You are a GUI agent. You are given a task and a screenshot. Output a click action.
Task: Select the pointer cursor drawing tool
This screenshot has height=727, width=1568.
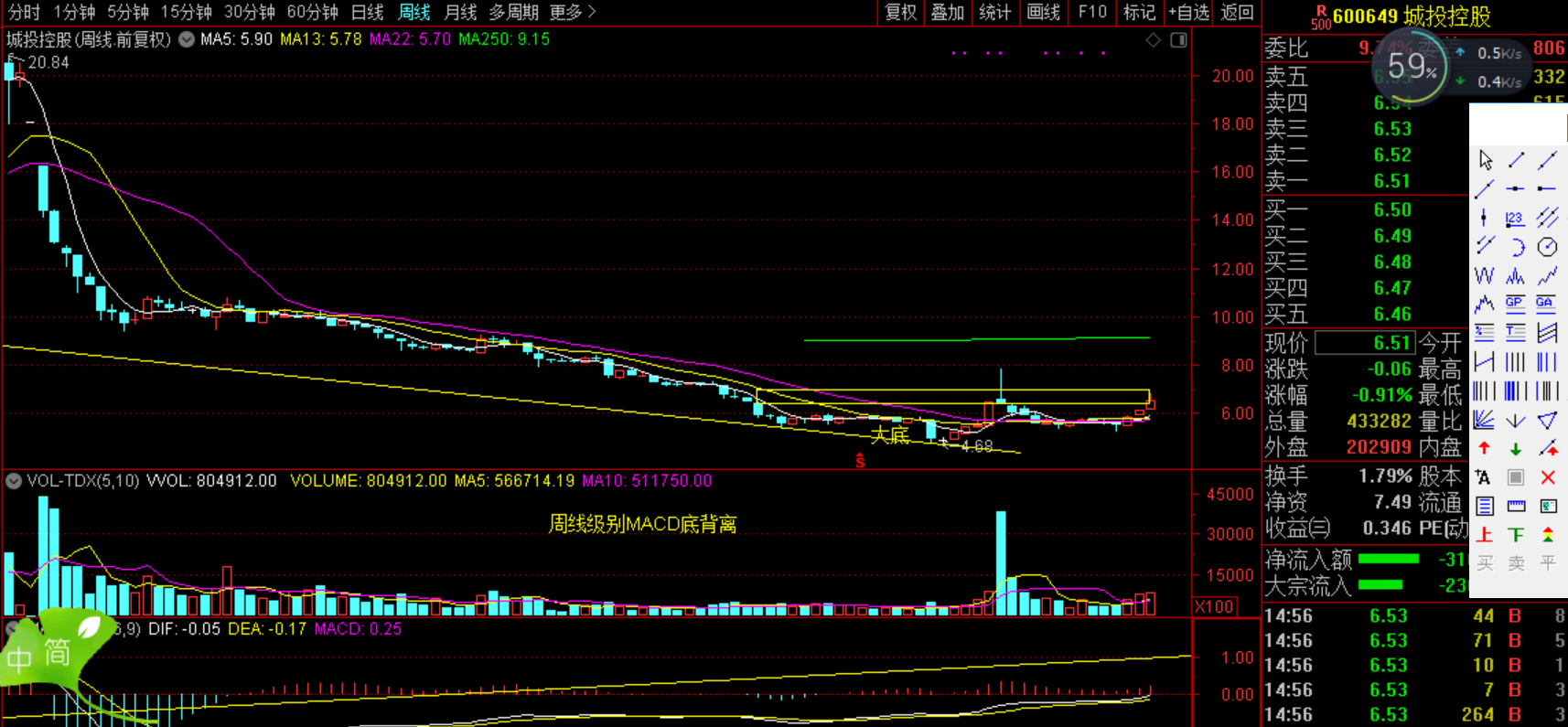[x=1485, y=160]
